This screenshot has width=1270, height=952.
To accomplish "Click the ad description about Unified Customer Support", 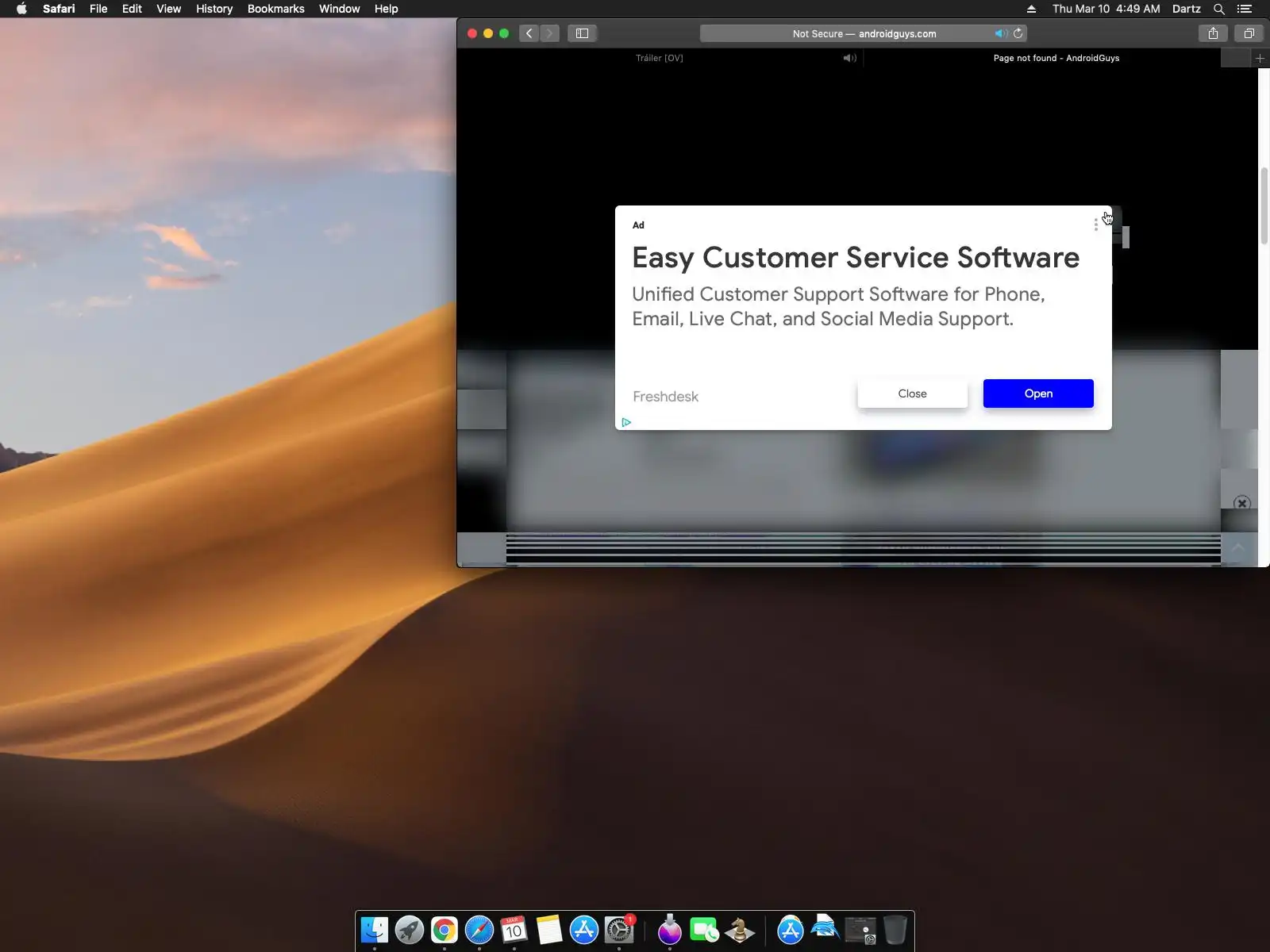I will [x=838, y=306].
